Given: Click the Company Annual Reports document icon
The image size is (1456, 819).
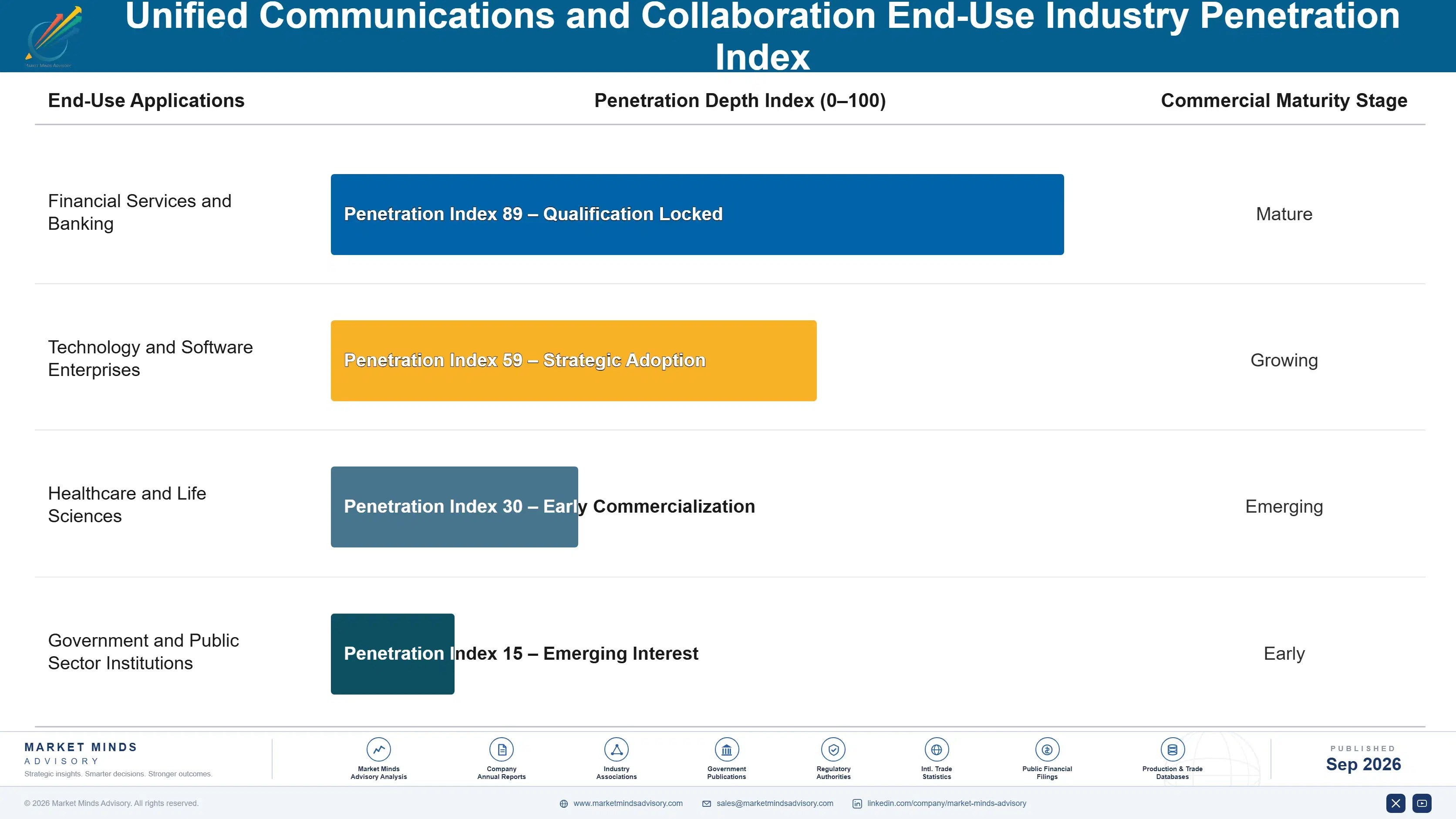Looking at the screenshot, I should pos(501,749).
